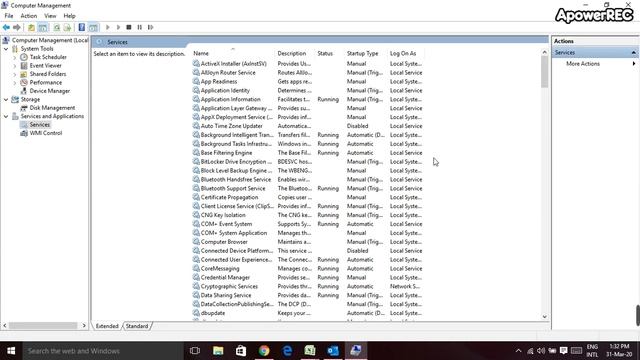Expand the Performance node
The width and height of the screenshot is (640, 360).
click(x=15, y=82)
